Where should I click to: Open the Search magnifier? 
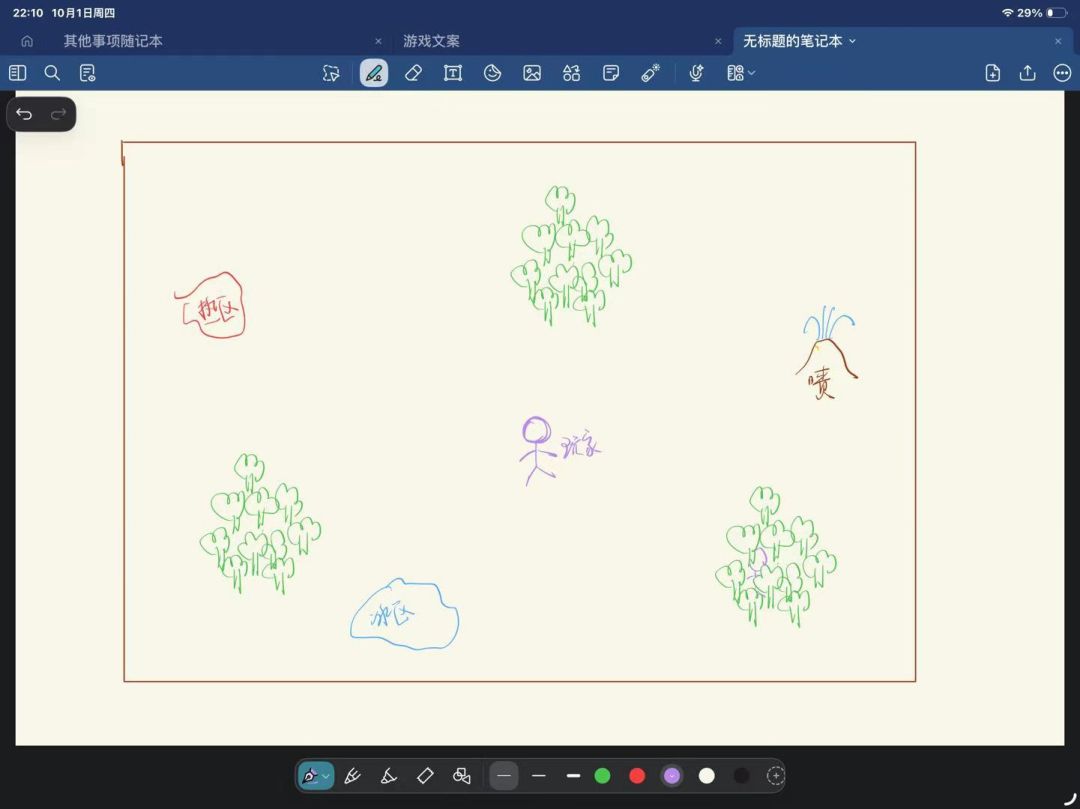(x=52, y=73)
